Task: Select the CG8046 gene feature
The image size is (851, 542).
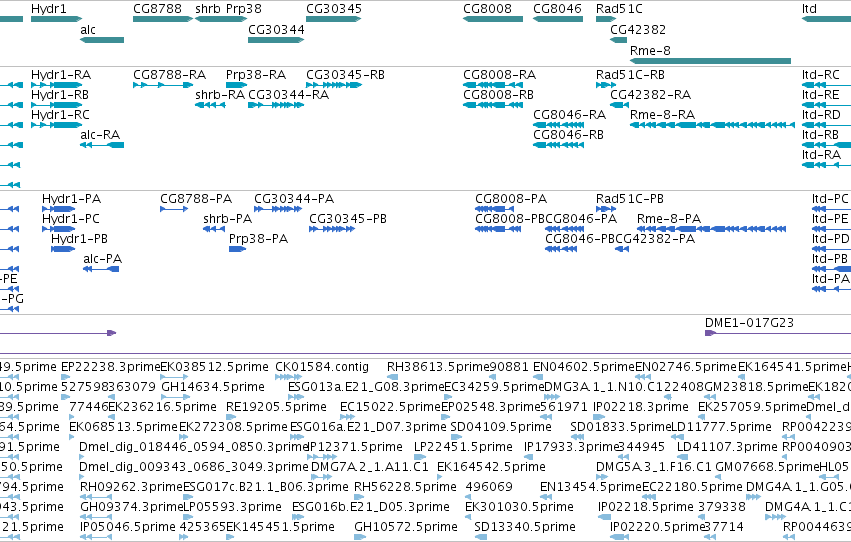Action: click(558, 19)
